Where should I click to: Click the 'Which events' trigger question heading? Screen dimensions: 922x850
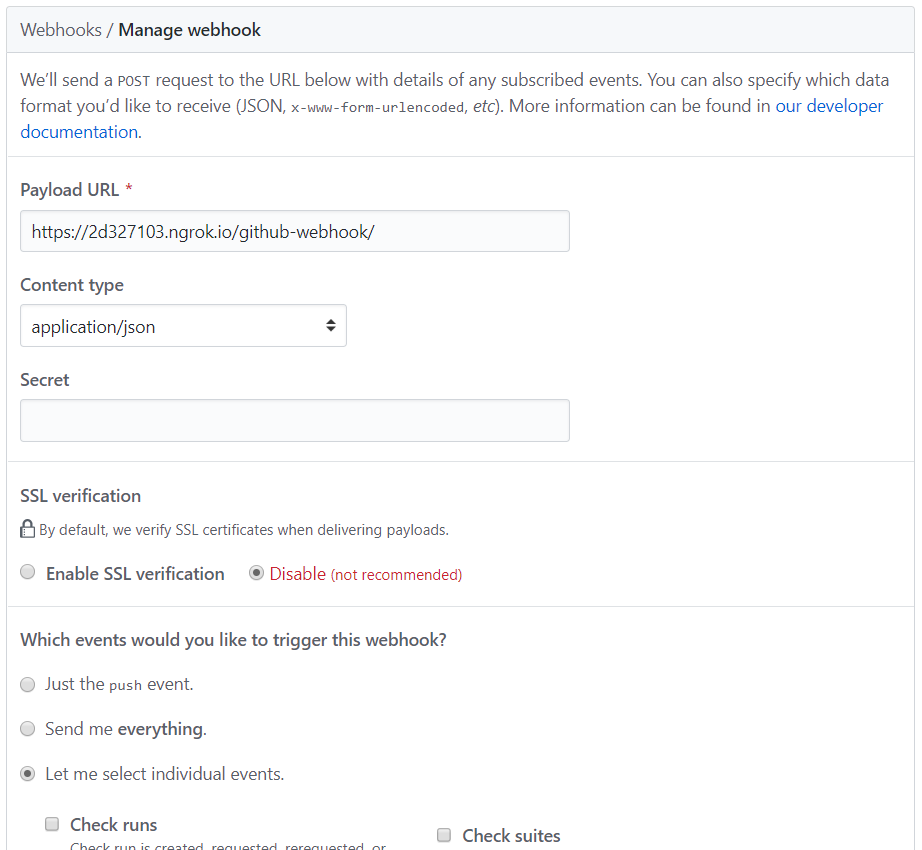[x=233, y=640]
